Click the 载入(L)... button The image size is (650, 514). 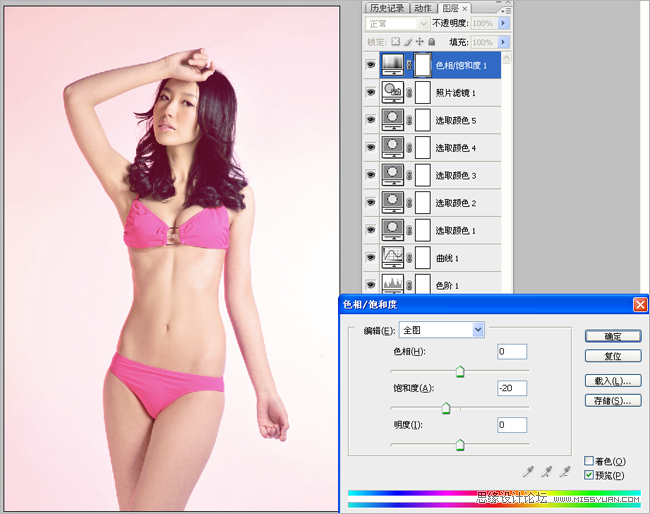613,381
